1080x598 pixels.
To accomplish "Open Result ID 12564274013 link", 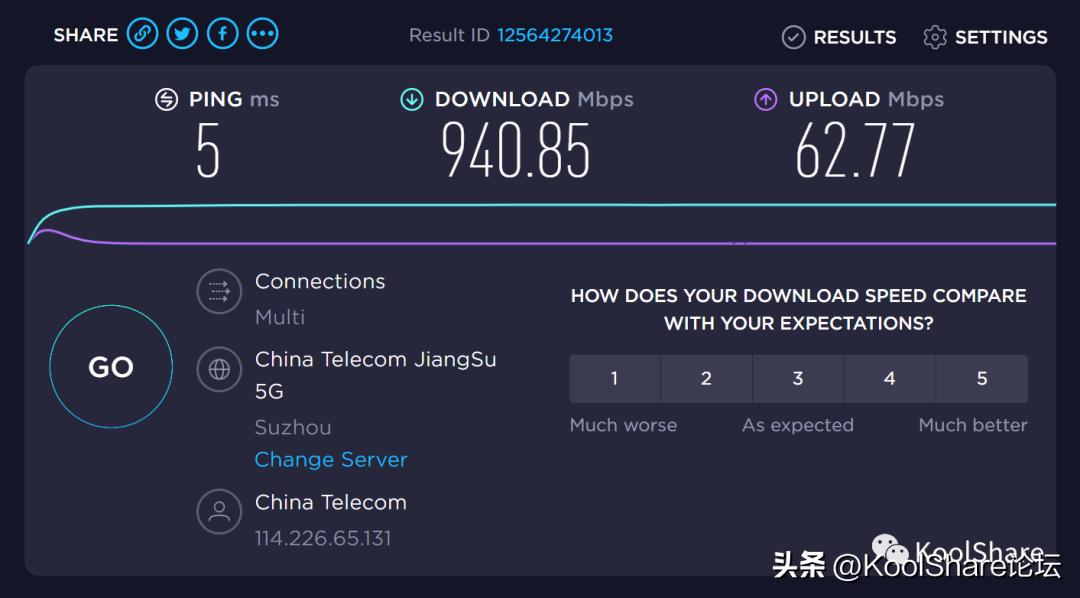I will (555, 36).
